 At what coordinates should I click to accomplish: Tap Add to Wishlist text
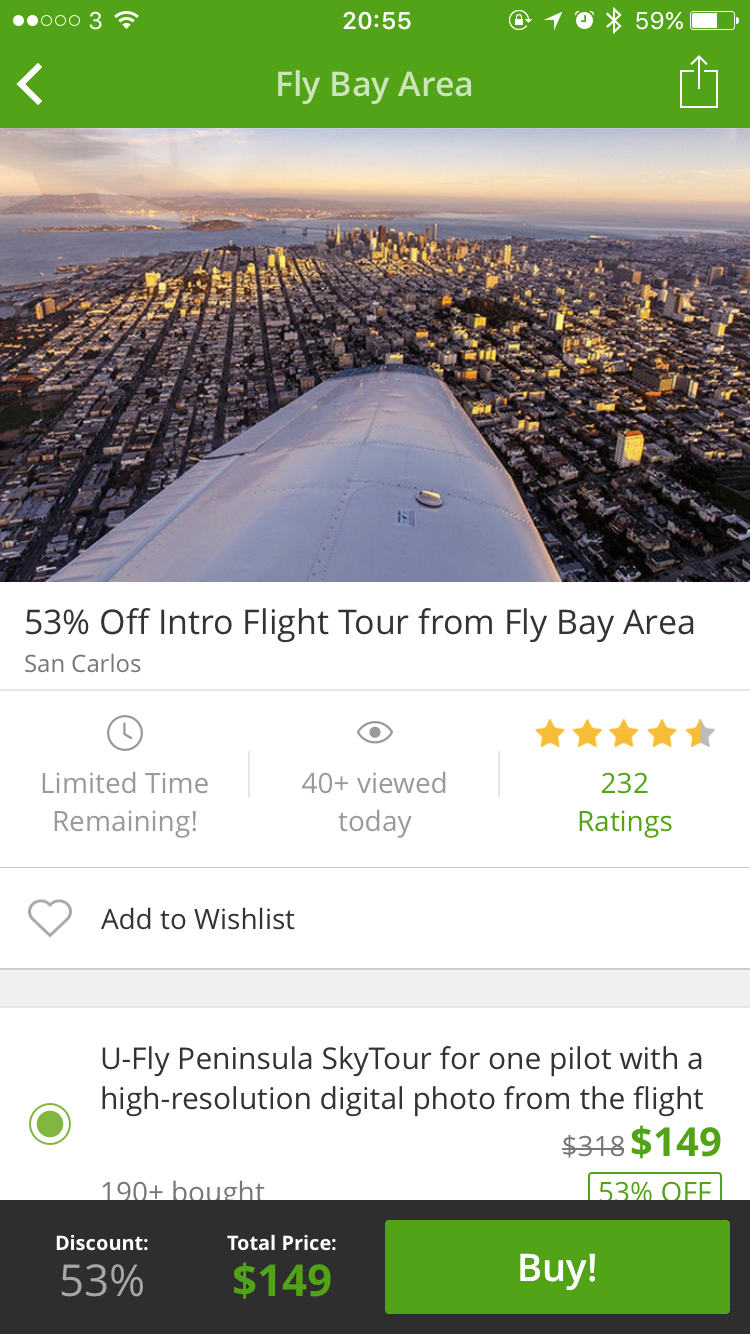click(198, 919)
